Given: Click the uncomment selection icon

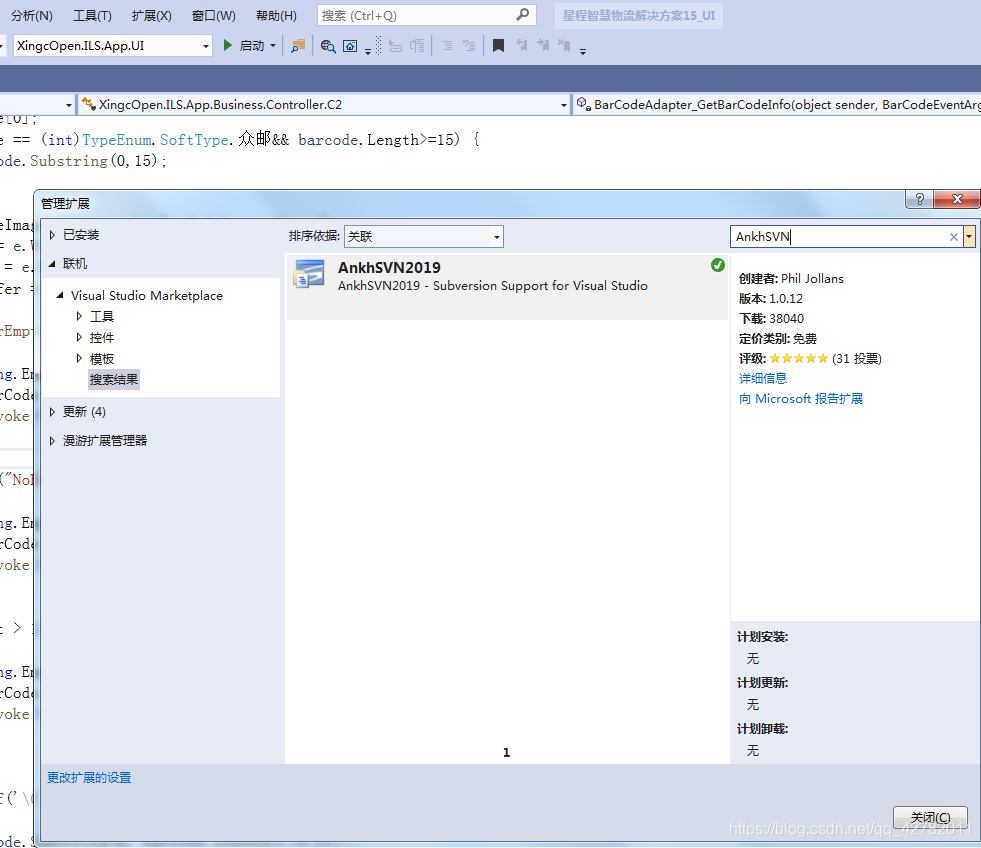Looking at the screenshot, I should pos(469,46).
